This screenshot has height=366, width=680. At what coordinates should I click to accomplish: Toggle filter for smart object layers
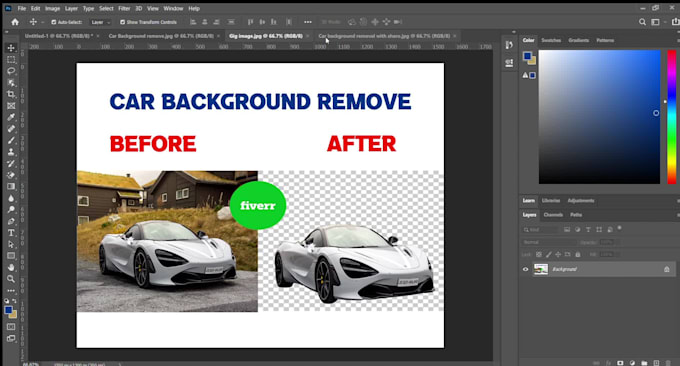610,229
